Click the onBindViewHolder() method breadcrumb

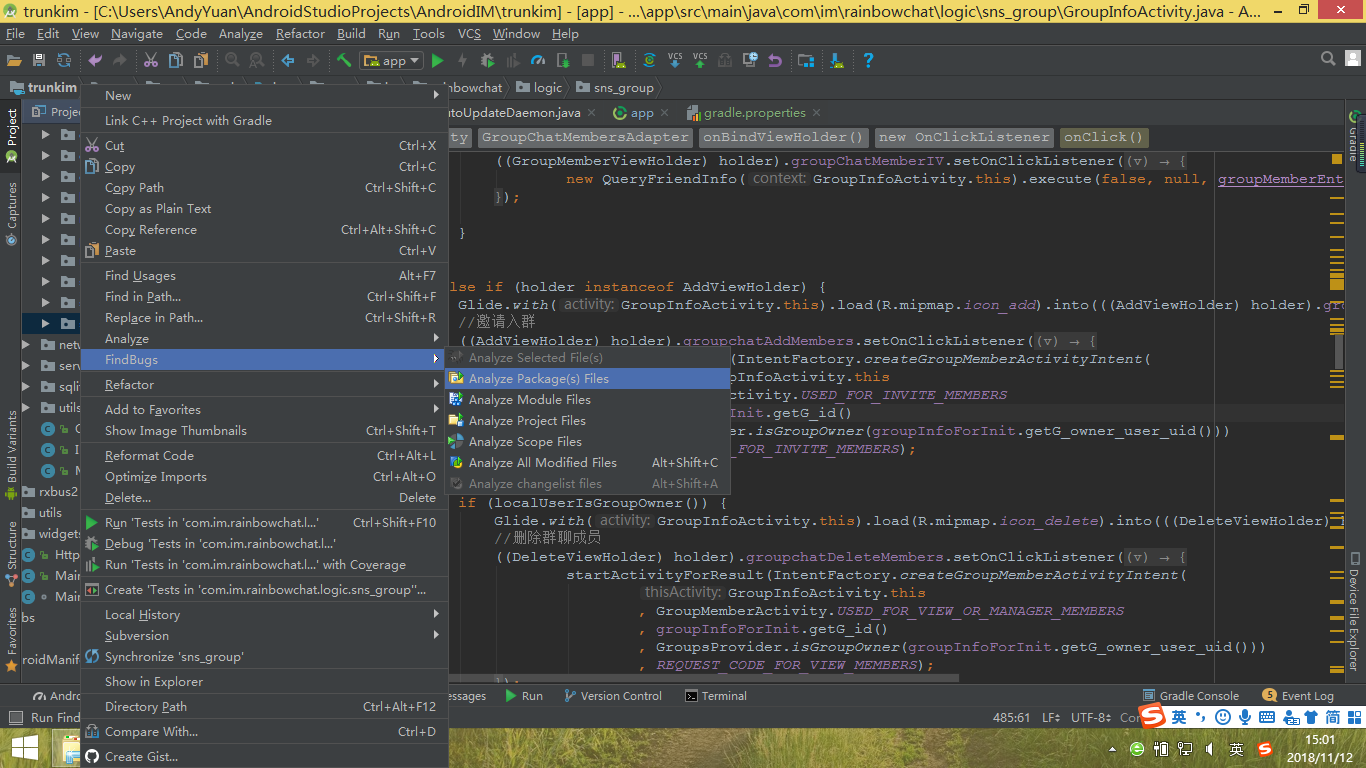pyautogui.click(x=783, y=137)
